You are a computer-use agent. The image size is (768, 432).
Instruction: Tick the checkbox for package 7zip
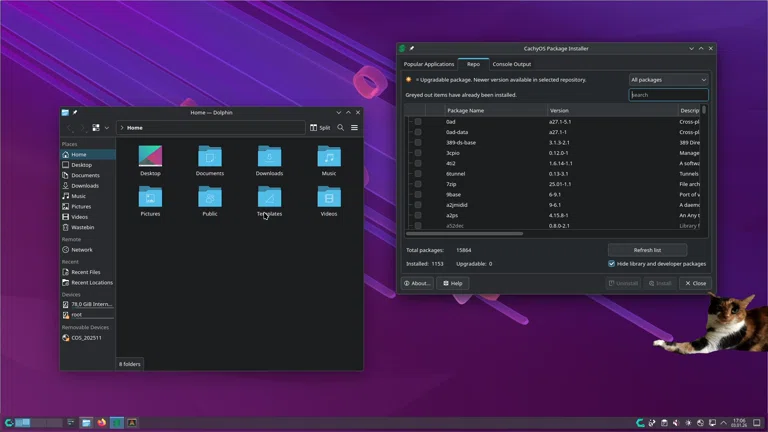point(418,184)
